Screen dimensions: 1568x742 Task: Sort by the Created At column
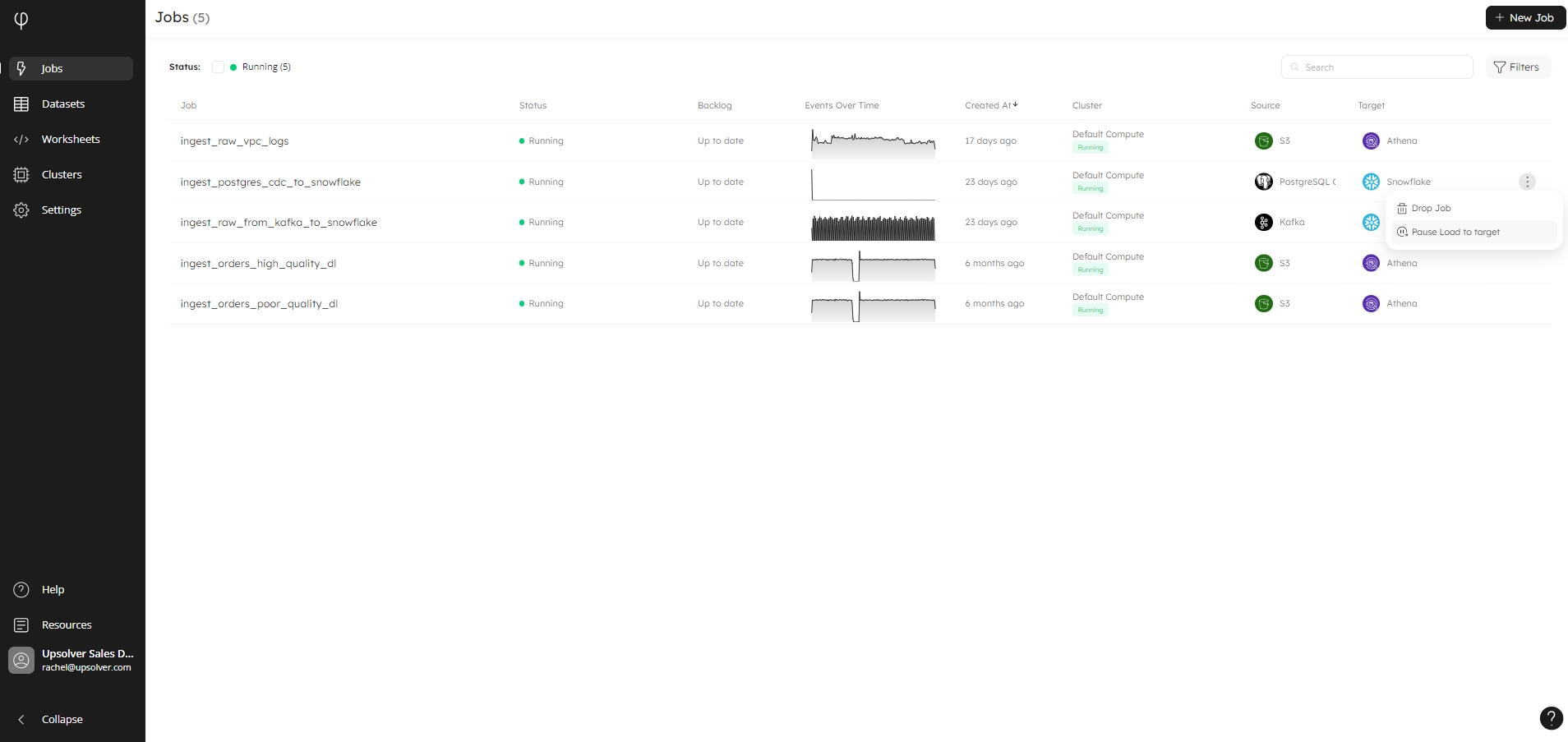(x=990, y=106)
